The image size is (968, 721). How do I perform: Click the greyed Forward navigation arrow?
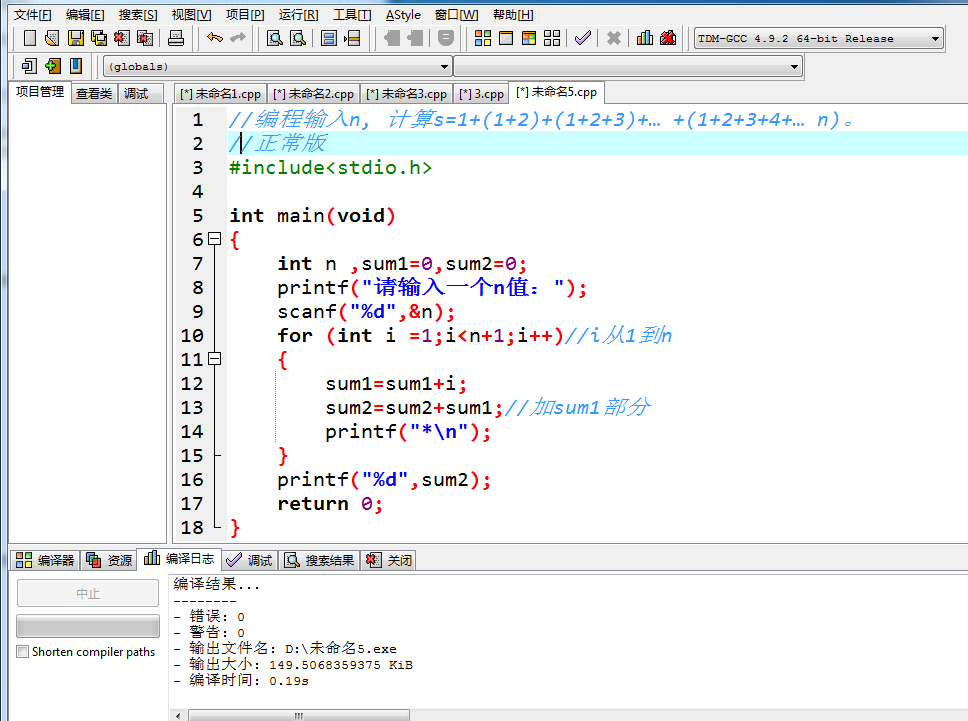pyautogui.click(x=415, y=38)
